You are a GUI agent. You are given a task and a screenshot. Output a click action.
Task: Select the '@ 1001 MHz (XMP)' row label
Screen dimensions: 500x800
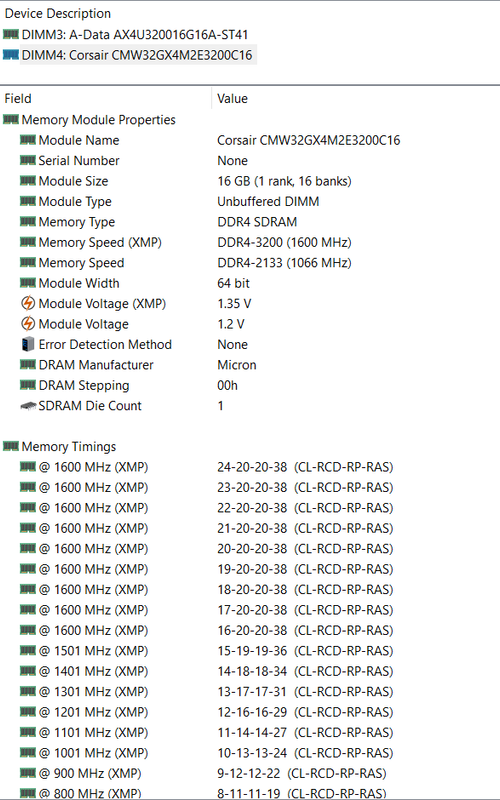[93, 753]
